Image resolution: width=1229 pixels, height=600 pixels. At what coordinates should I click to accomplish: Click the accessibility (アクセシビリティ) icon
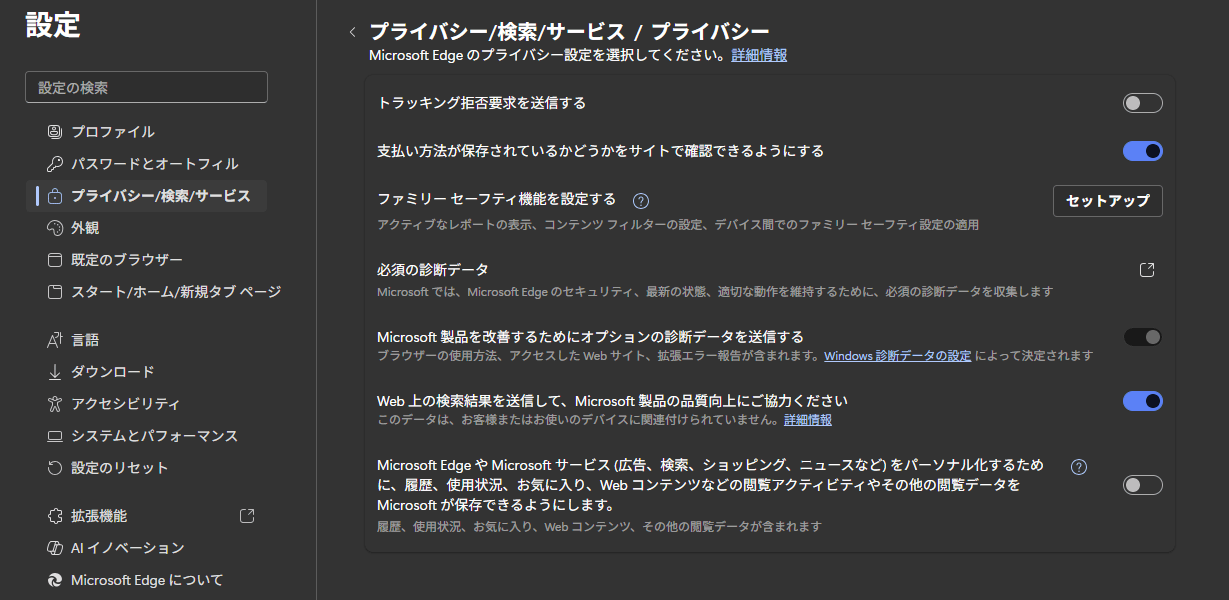click(55, 404)
